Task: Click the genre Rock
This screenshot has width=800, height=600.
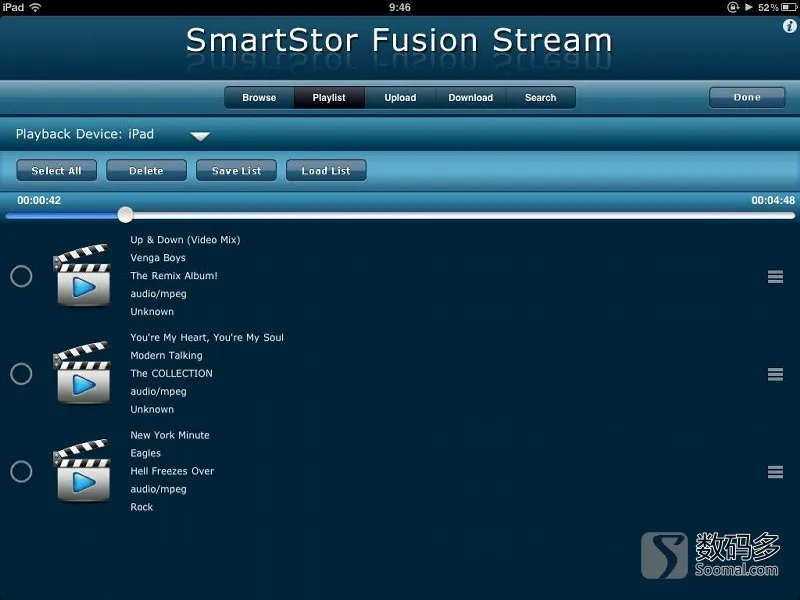Action: [x=141, y=507]
